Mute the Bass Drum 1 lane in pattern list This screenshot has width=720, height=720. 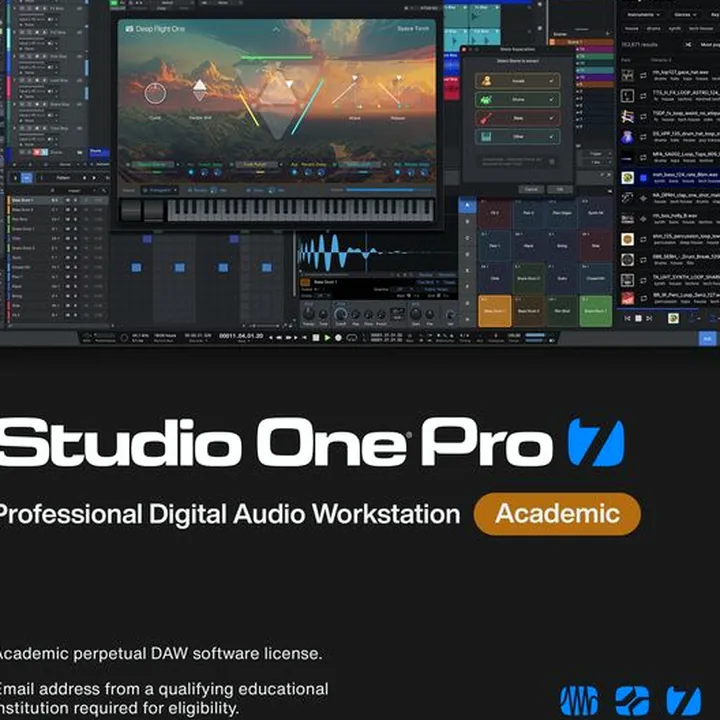tap(68, 200)
